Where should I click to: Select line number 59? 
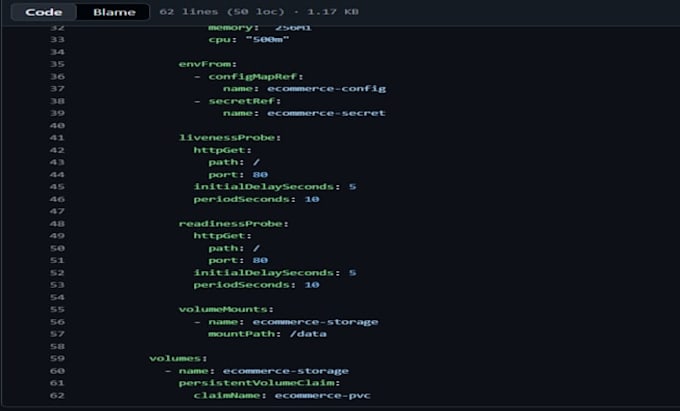pyautogui.click(x=57, y=359)
